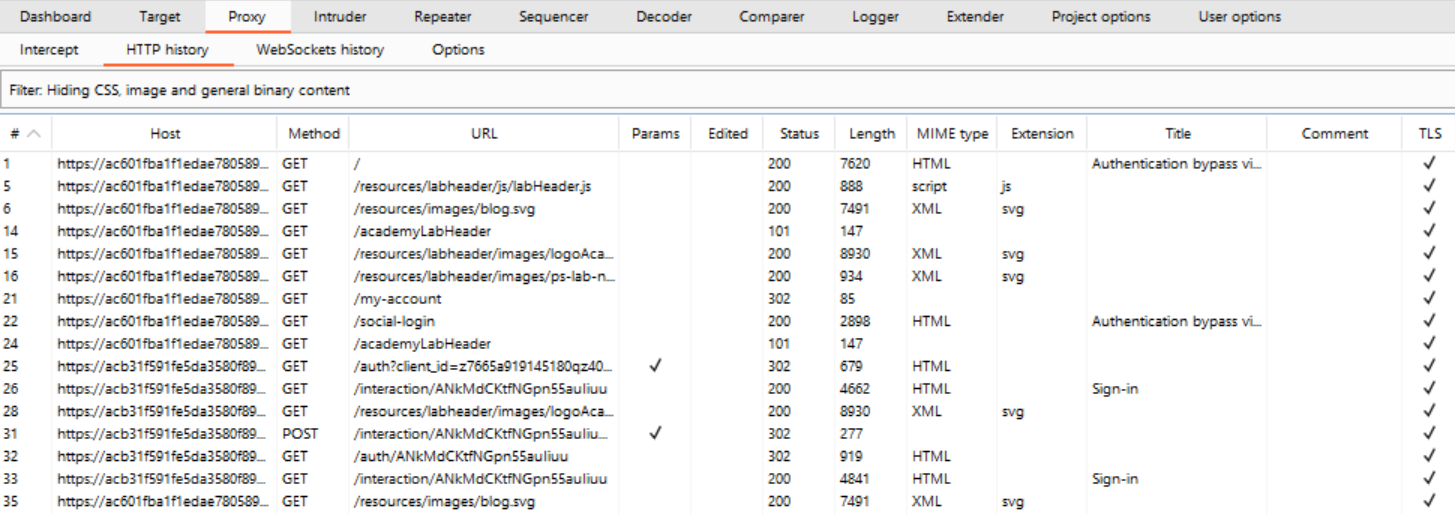Screen dimensions: 1455x514
Task: Sort by TLS column header
Action: [x=1430, y=133]
